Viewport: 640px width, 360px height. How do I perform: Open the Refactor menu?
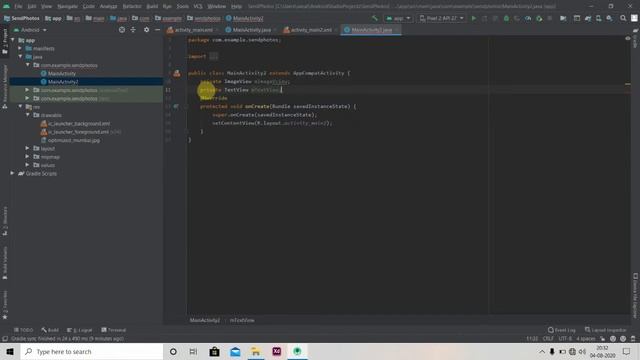132,7
